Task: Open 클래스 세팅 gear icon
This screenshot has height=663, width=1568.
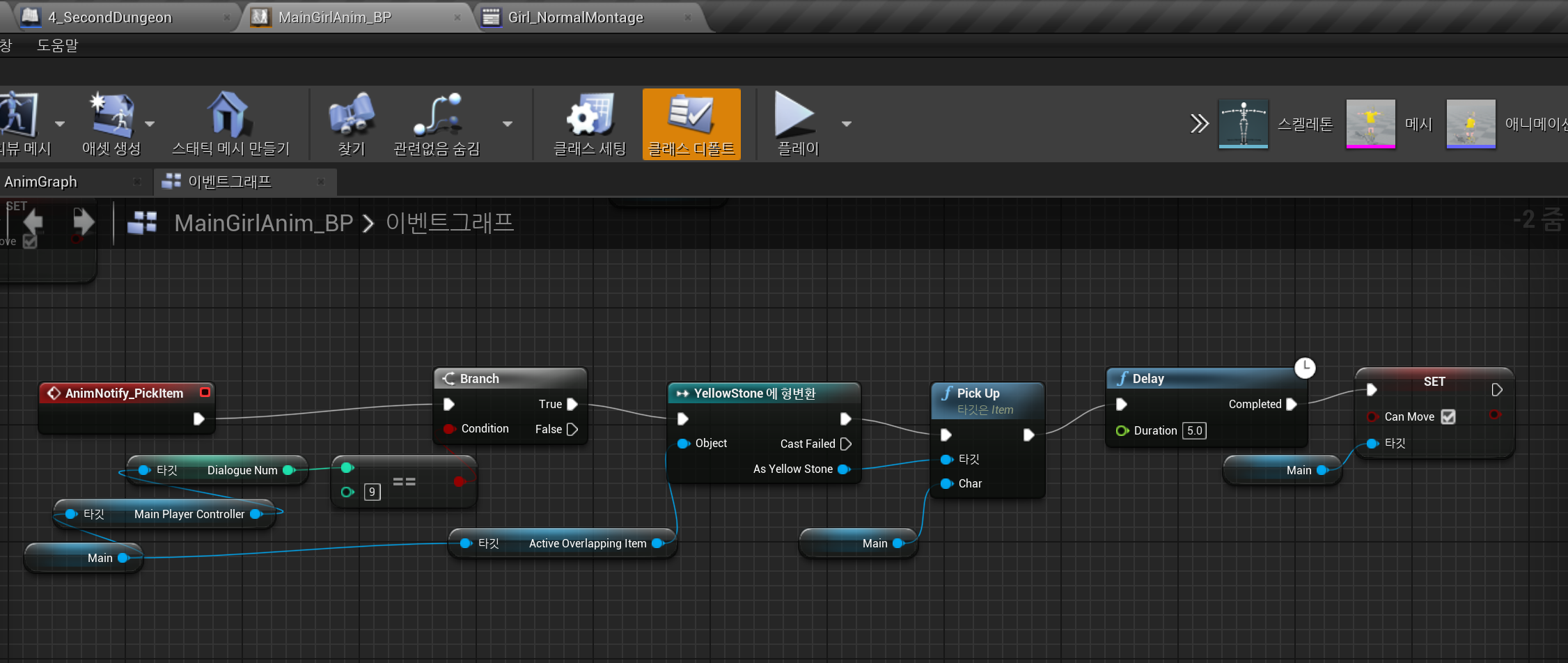Action: (x=590, y=115)
